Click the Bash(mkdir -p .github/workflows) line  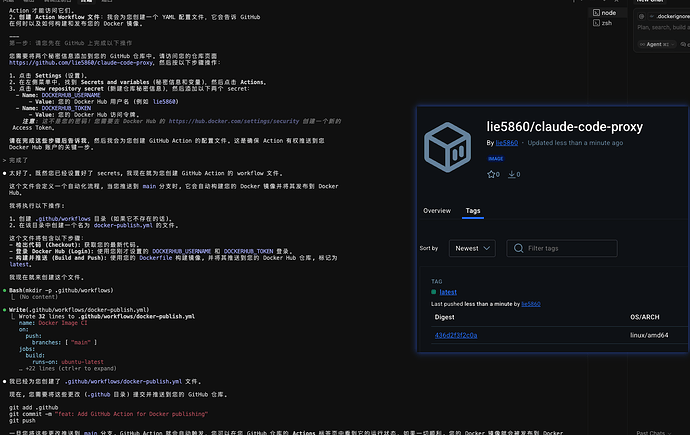[61, 290]
